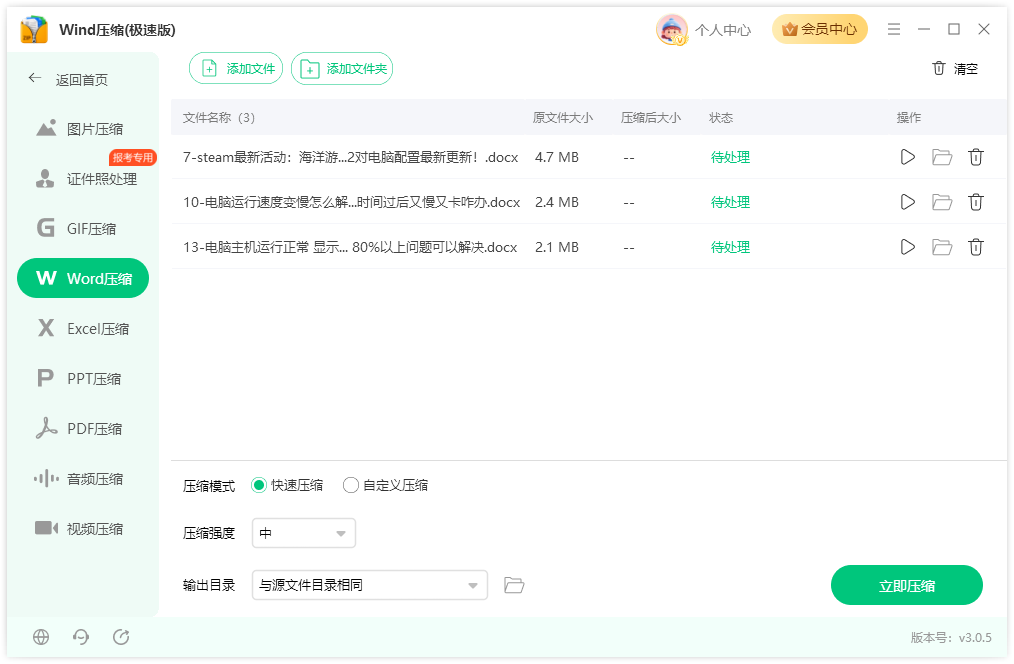The width and height of the screenshot is (1014, 664).
Task: Click the 4.7 MB size cell
Action: point(556,157)
